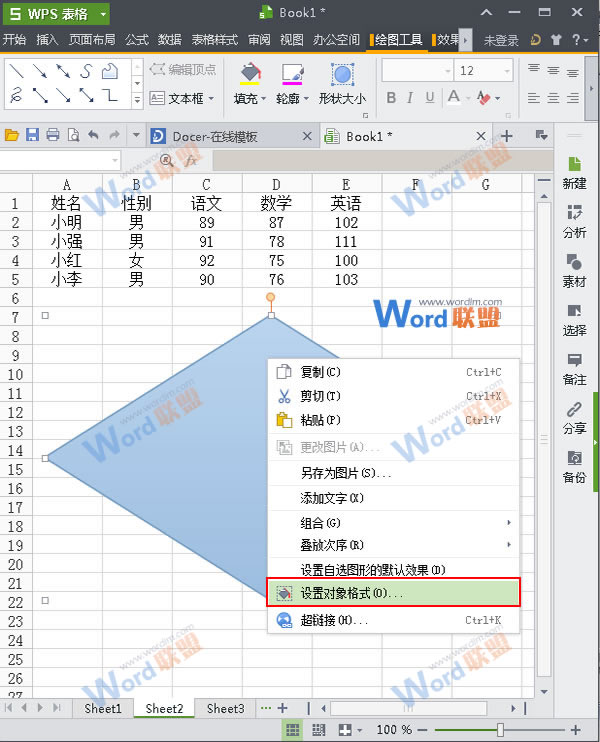Click 未登录 to sign in
The width and height of the screenshot is (600, 742).
click(501, 40)
